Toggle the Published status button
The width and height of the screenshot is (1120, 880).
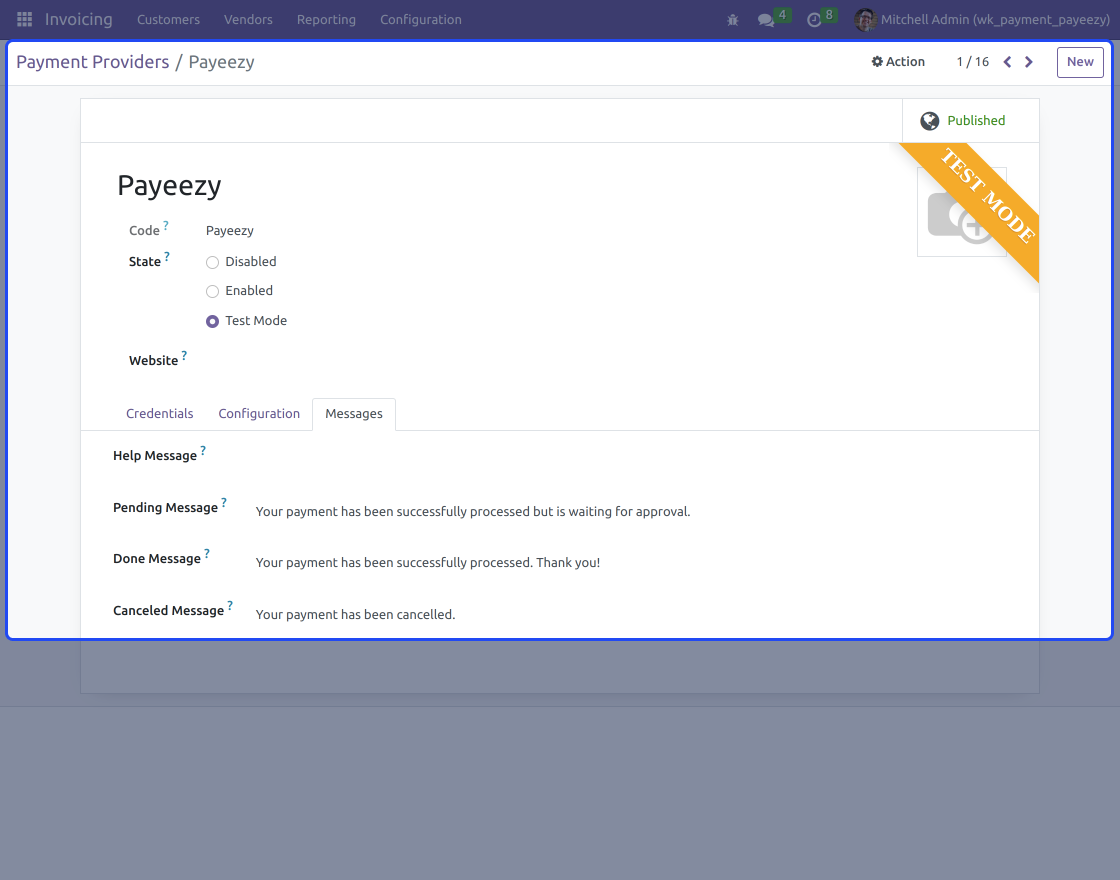(x=971, y=121)
